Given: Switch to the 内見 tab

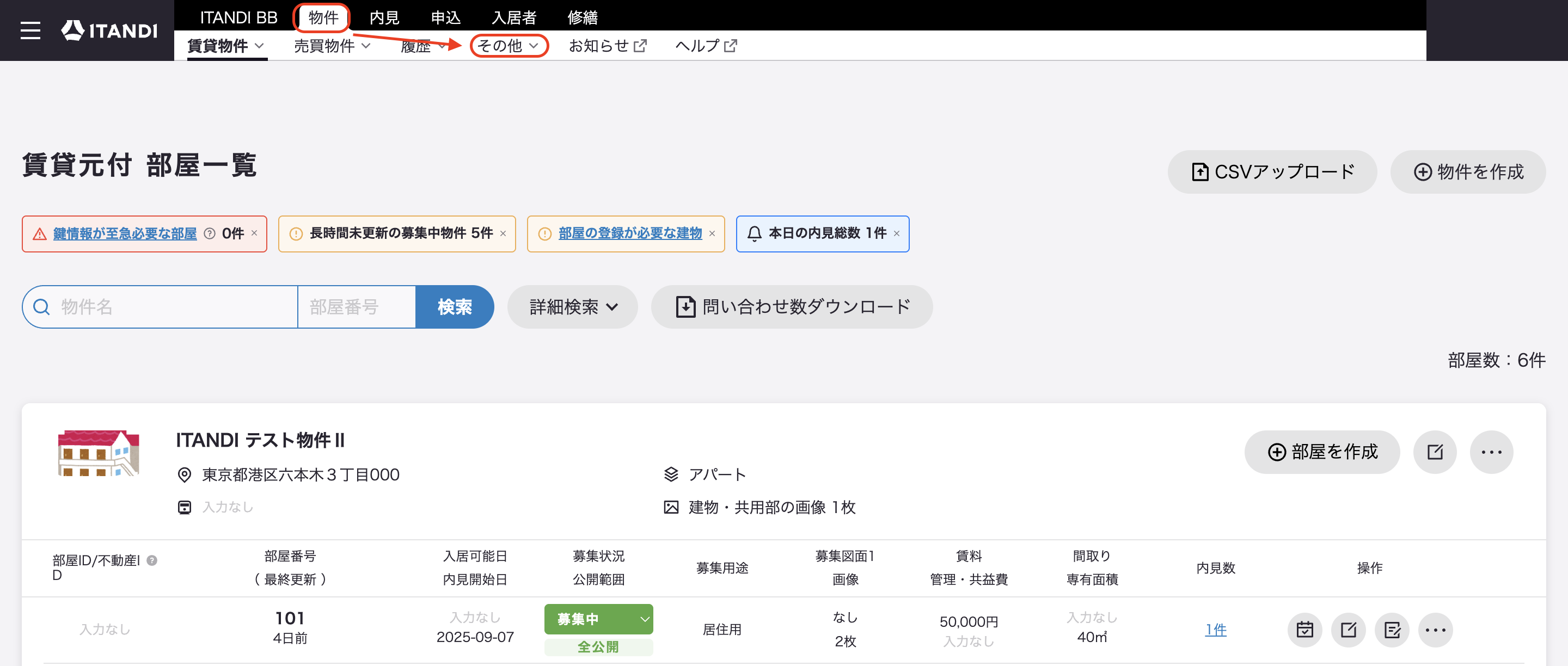Looking at the screenshot, I should tap(384, 17).
